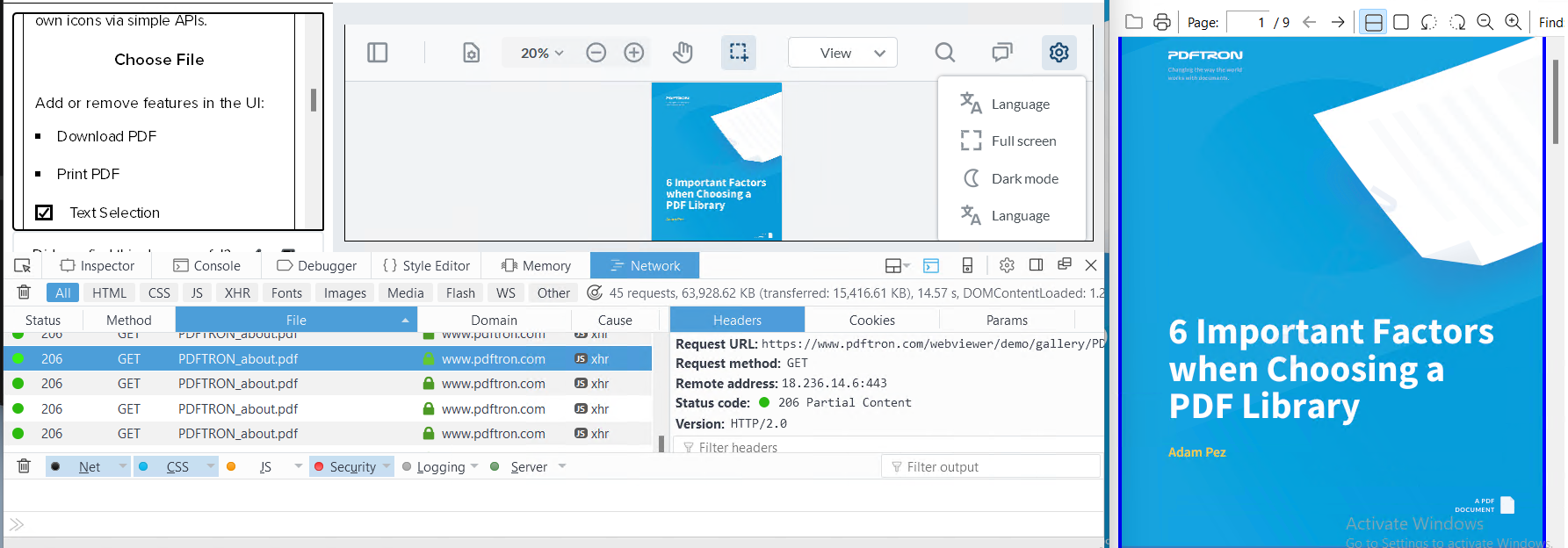Open DevTools settings gear
The width and height of the screenshot is (1568, 548).
(x=1007, y=265)
